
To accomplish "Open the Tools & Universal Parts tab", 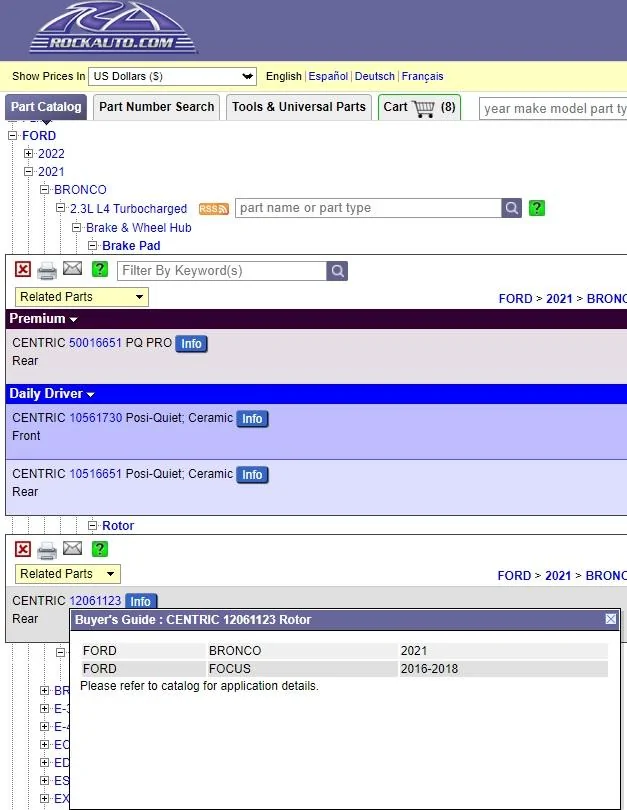I will click(299, 107).
